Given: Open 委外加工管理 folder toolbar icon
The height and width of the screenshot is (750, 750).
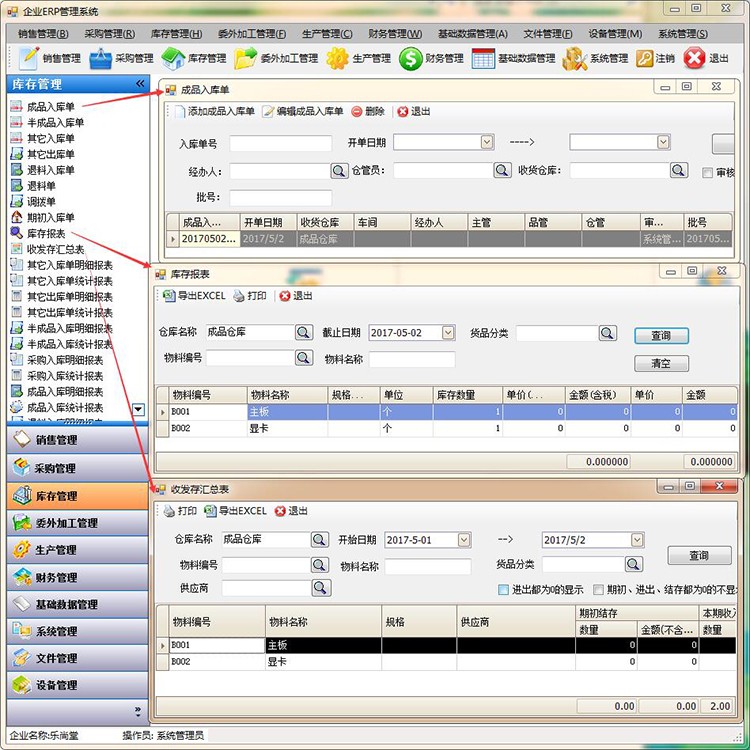Looking at the screenshot, I should (245, 58).
